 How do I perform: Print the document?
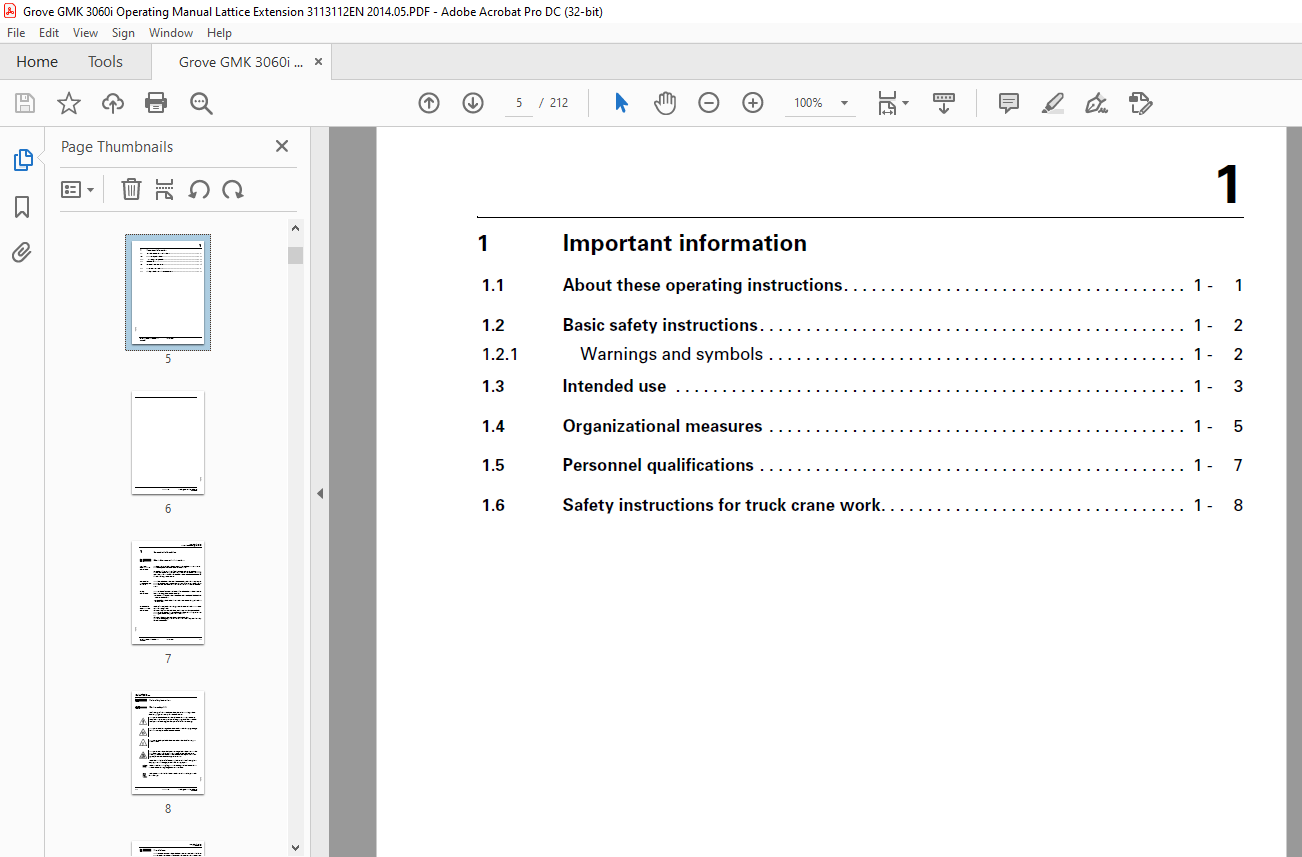click(x=156, y=103)
